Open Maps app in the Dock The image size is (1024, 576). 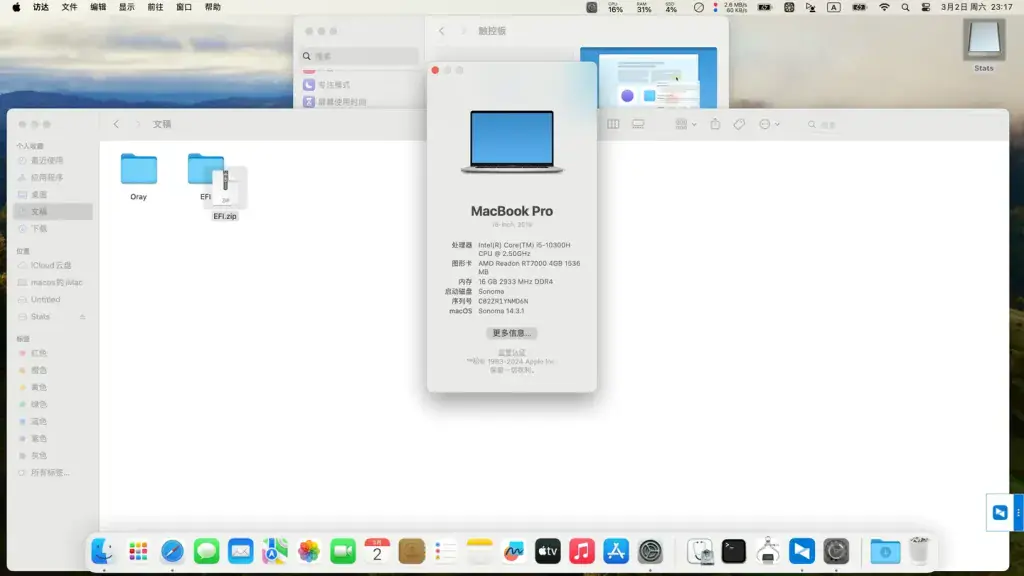click(x=274, y=551)
